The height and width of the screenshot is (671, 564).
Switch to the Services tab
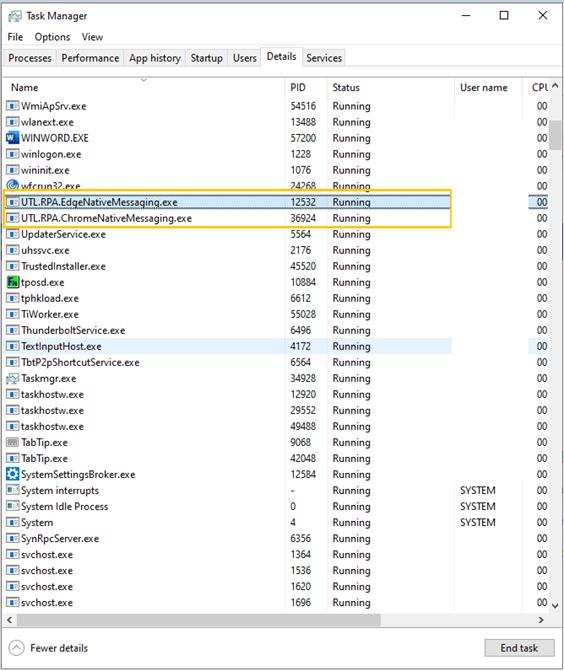coord(324,58)
